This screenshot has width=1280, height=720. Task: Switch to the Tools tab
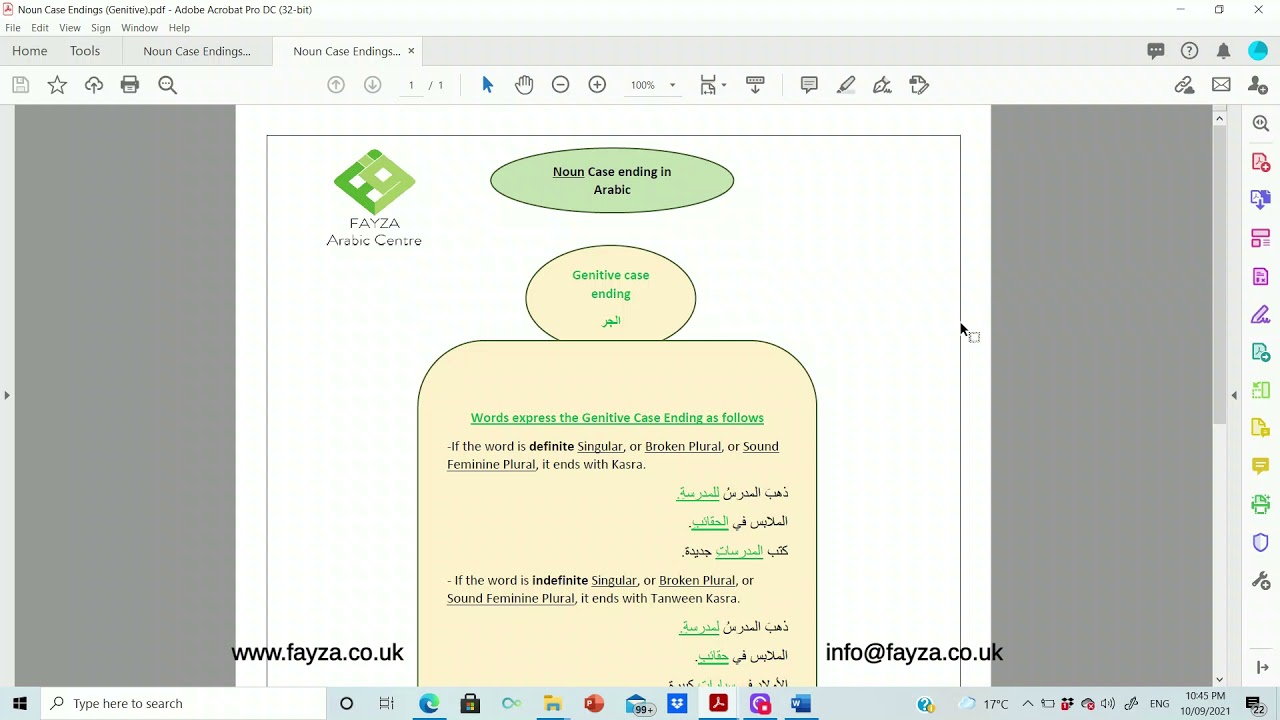(85, 51)
